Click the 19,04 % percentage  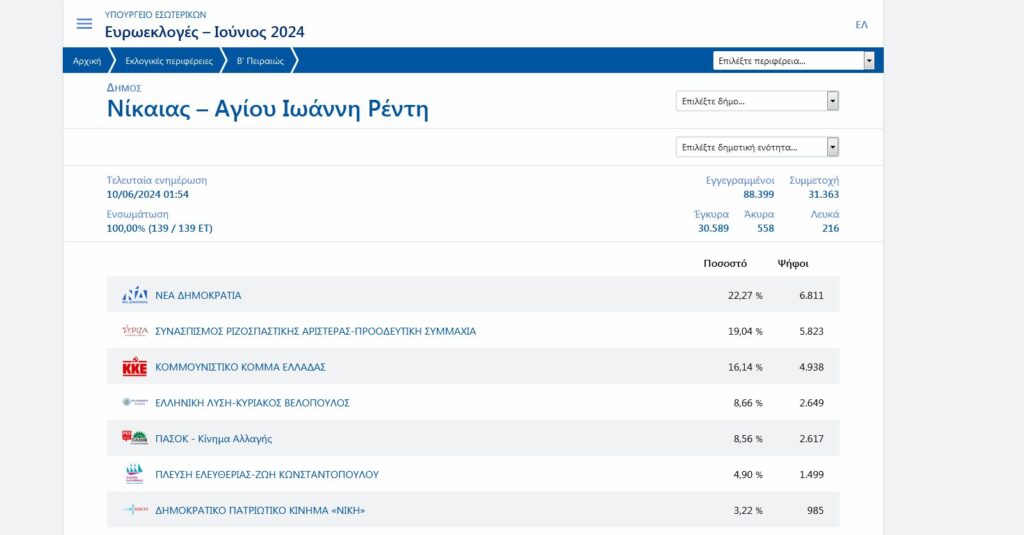coord(745,331)
